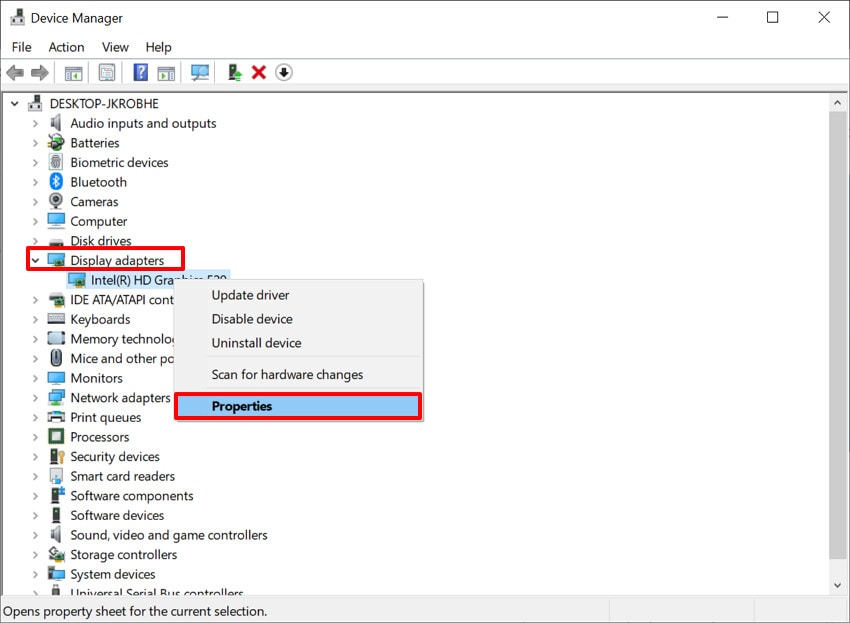Click Uninstall device in the context menu

256,342
